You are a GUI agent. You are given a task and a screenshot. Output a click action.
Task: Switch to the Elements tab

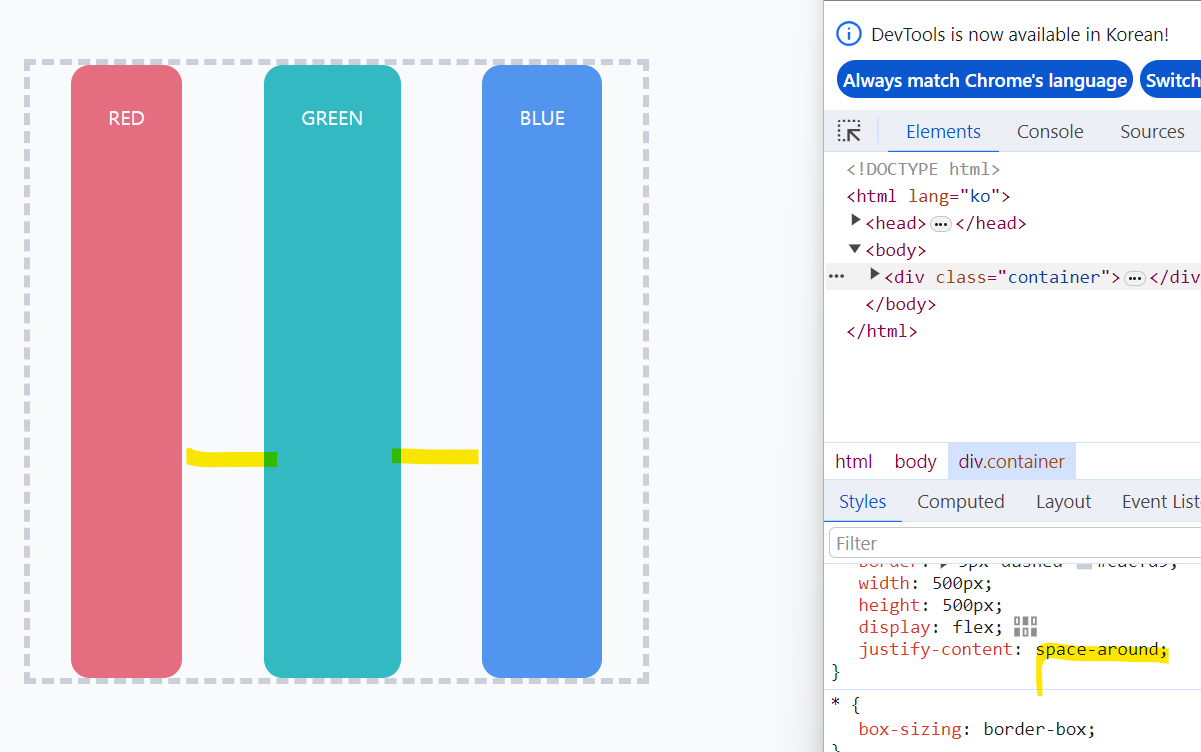[943, 131]
